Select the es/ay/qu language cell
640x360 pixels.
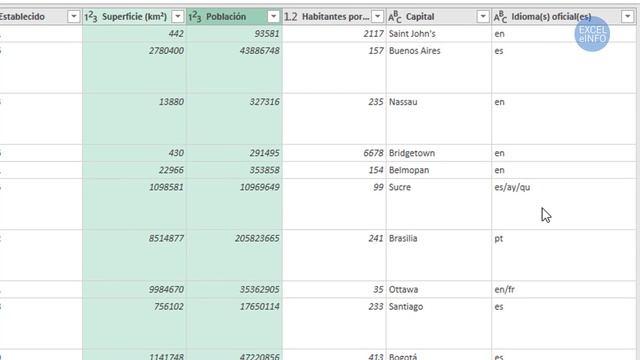tap(564, 204)
